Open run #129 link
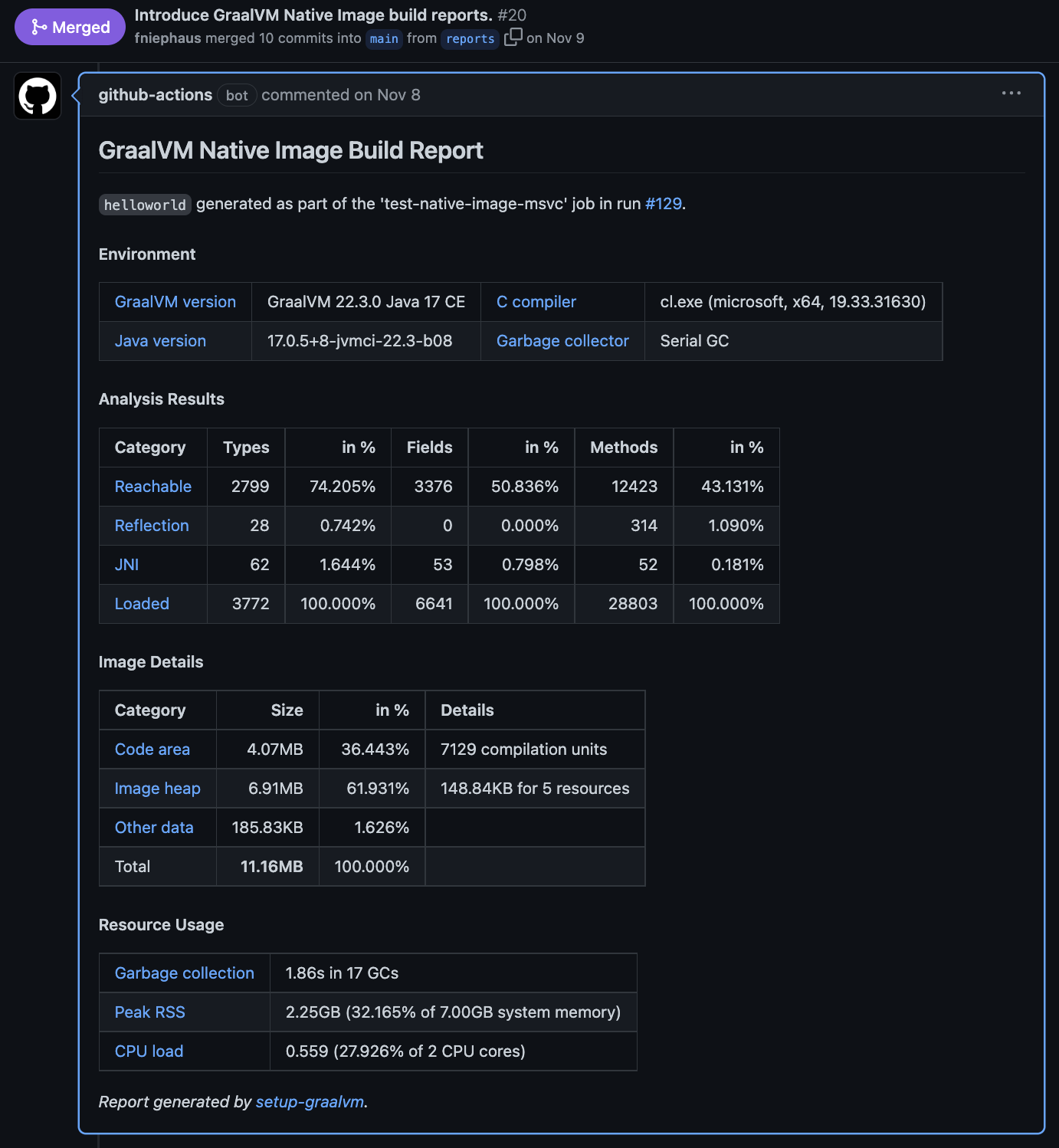 click(664, 204)
